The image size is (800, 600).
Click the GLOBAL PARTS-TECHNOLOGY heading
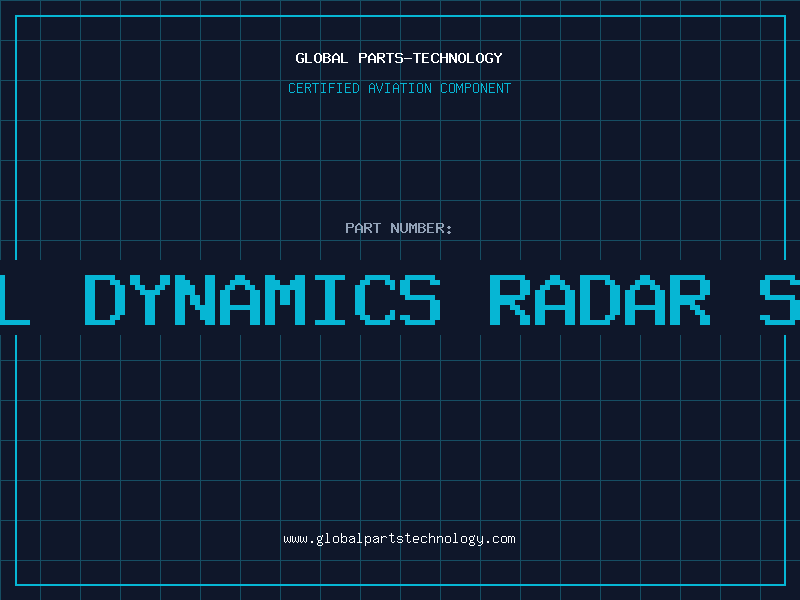[x=399, y=58]
